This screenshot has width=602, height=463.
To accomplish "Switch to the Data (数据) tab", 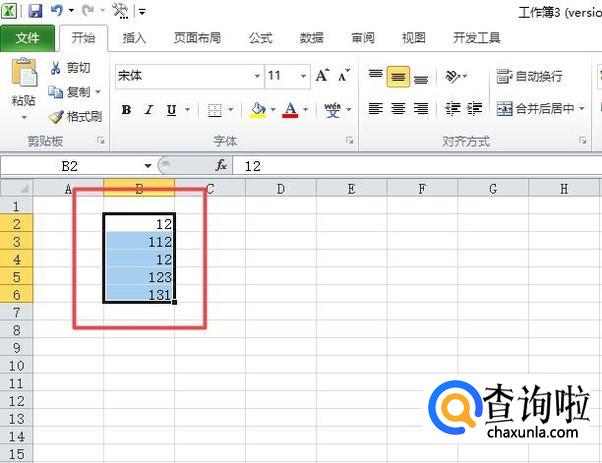I will click(311, 38).
